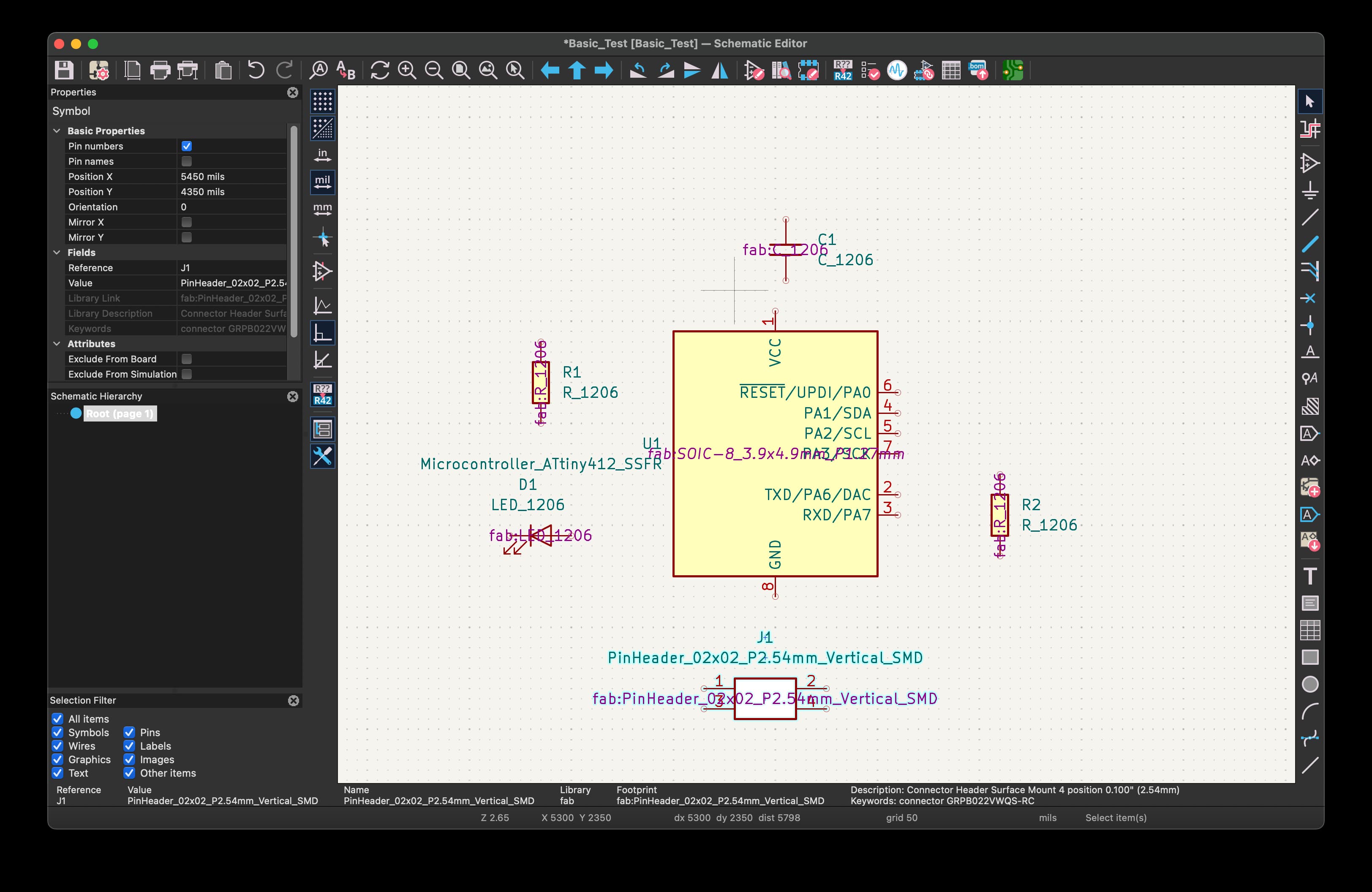Select Root (page 1) in hierarchy
This screenshot has width=1372, height=892.
coord(119,414)
